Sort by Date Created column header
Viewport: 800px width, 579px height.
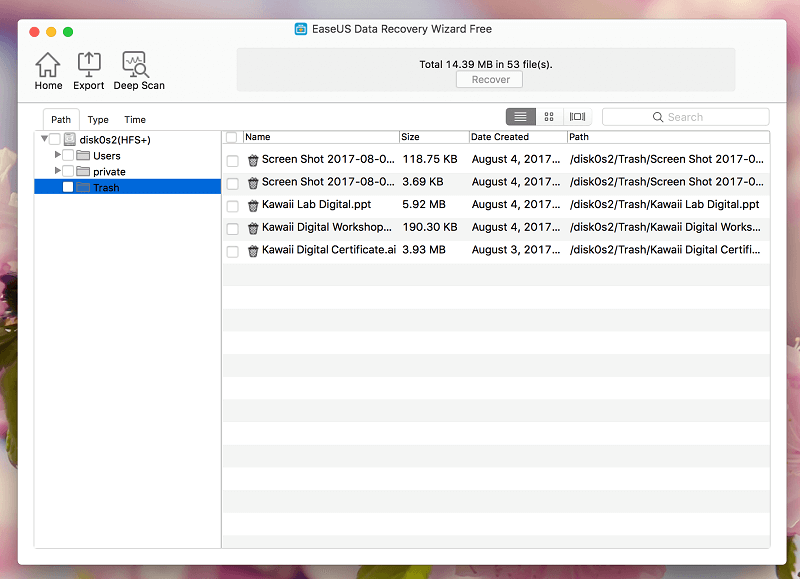point(518,137)
